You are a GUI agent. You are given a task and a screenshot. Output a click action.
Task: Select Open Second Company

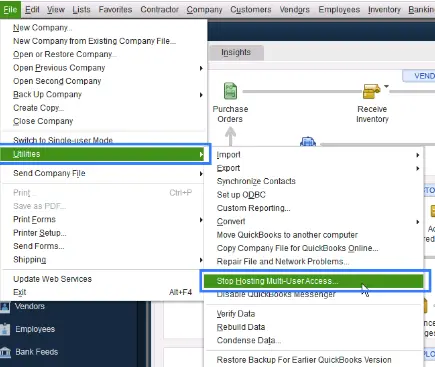click(104, 81)
